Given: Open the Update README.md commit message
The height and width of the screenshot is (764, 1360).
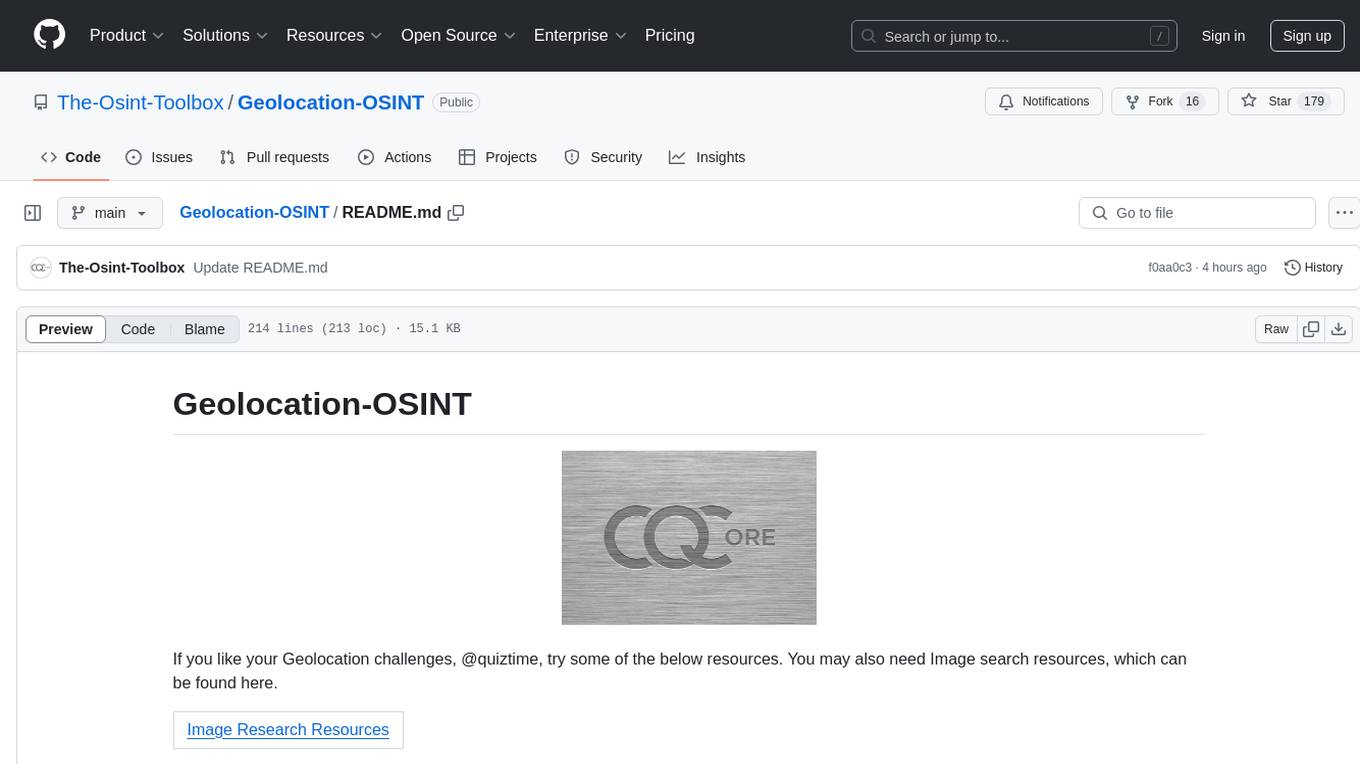Looking at the screenshot, I should tap(260, 267).
